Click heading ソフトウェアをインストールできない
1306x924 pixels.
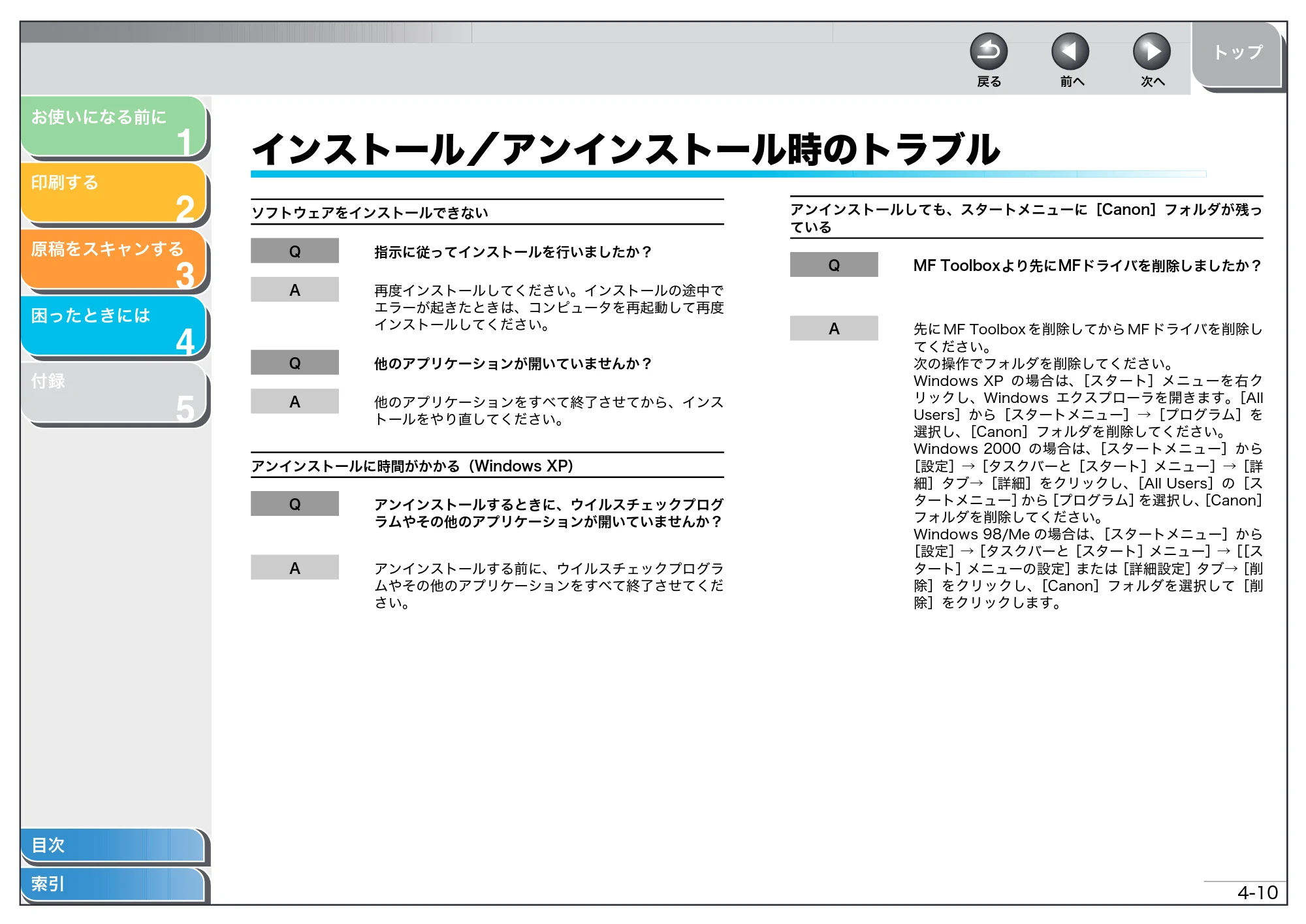coord(370,213)
